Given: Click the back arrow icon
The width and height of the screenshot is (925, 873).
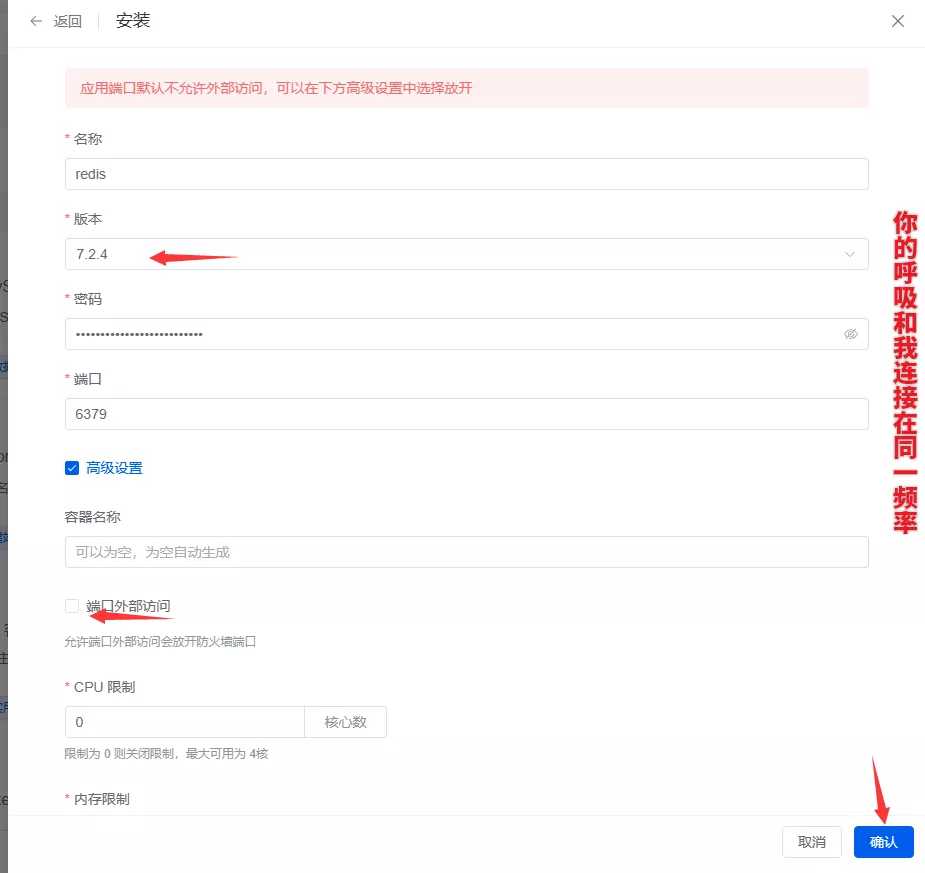Looking at the screenshot, I should click(x=37, y=21).
